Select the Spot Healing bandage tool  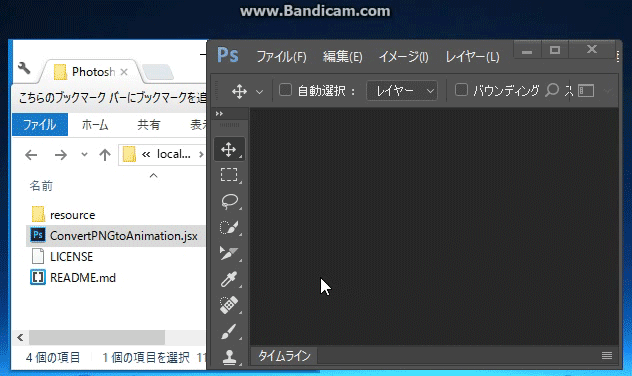(x=229, y=305)
